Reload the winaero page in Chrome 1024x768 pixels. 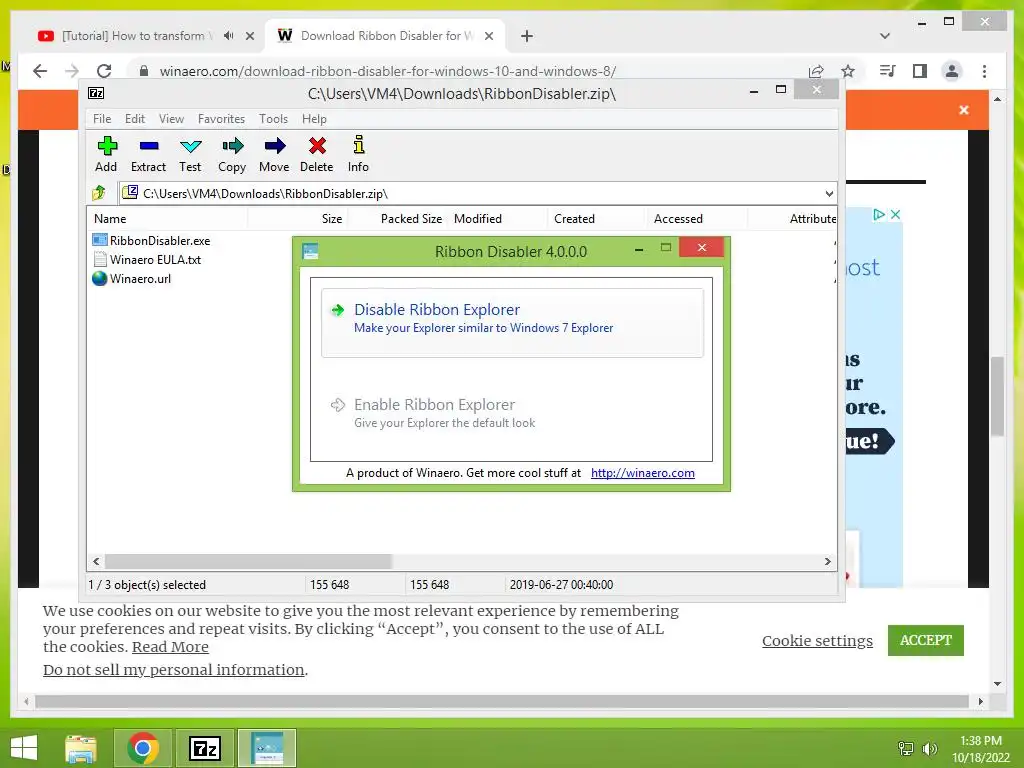pos(104,71)
